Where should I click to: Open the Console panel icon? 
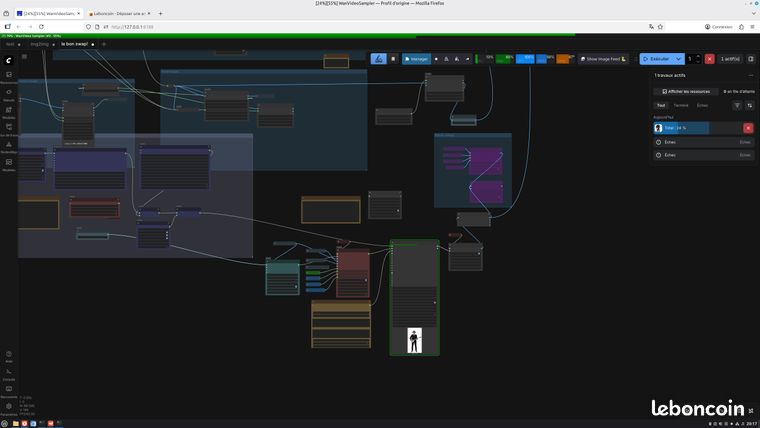(9, 372)
